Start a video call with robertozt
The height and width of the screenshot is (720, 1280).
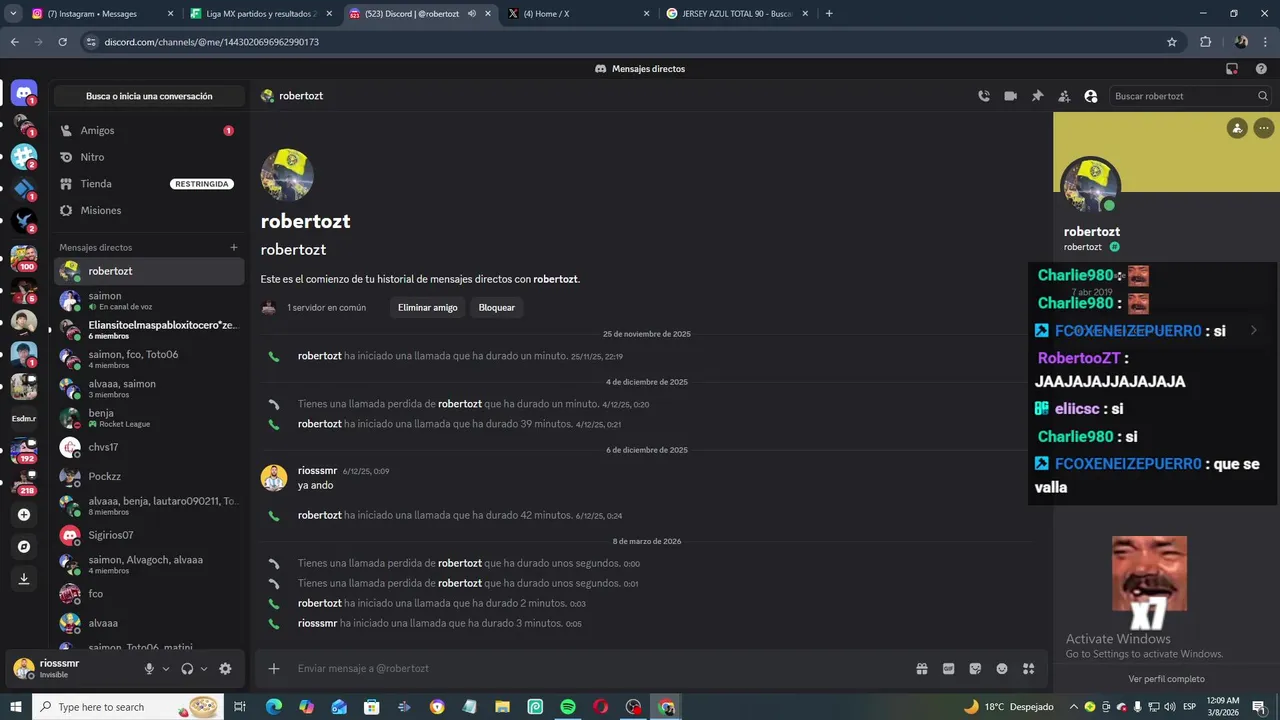[1011, 96]
